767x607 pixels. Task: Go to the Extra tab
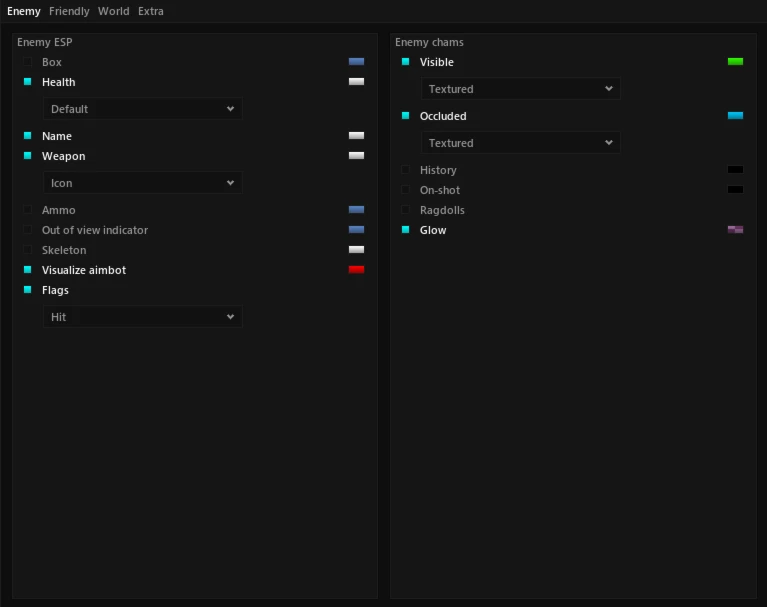[x=151, y=11]
